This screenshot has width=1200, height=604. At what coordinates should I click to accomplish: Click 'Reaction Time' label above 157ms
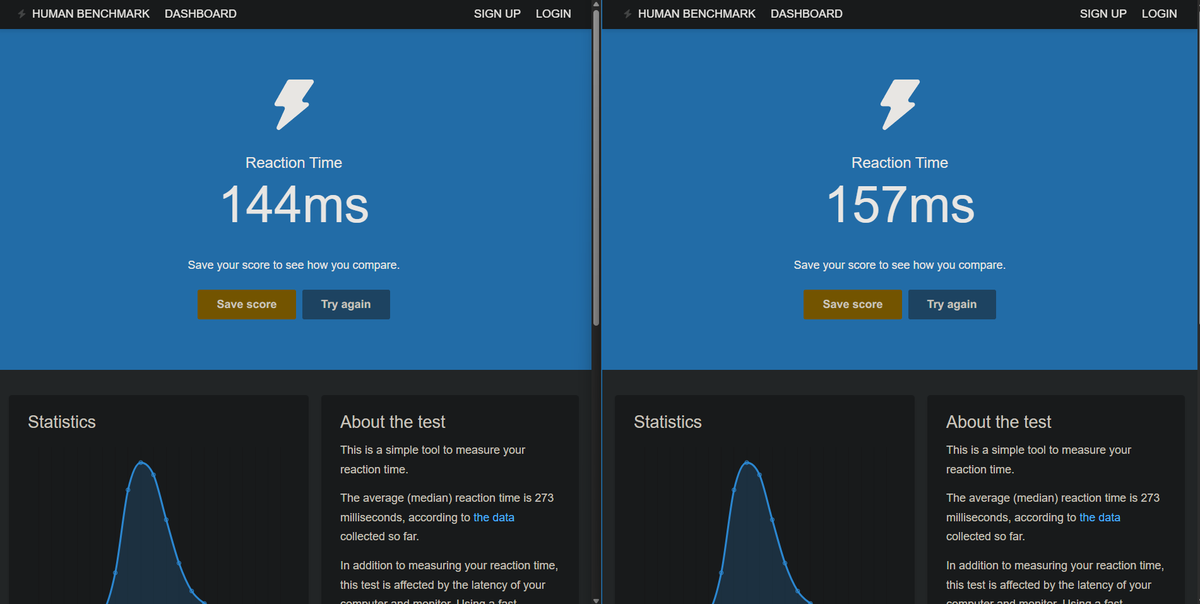pos(900,162)
